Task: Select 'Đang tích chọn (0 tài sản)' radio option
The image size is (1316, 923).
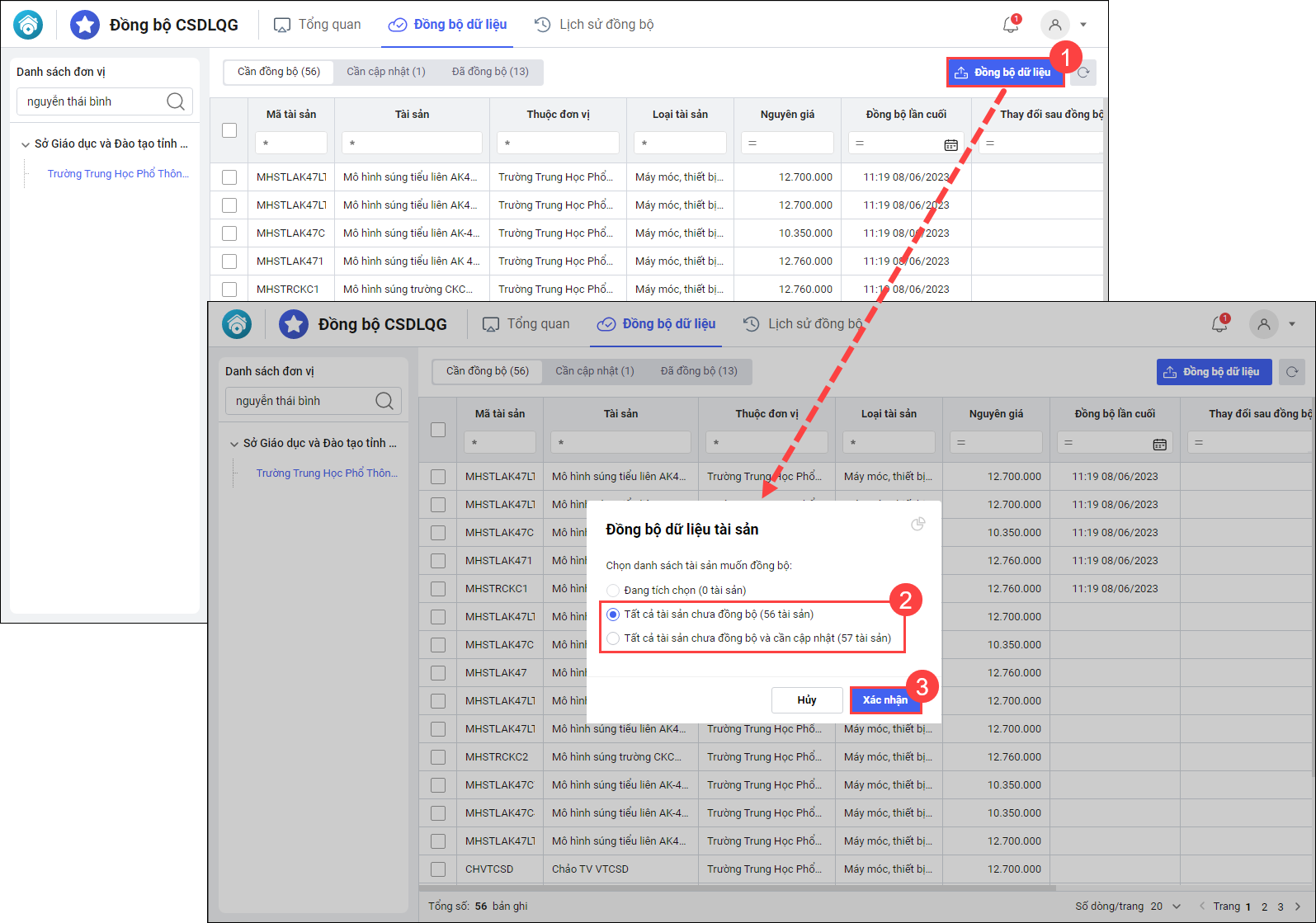Action: pyautogui.click(x=613, y=591)
